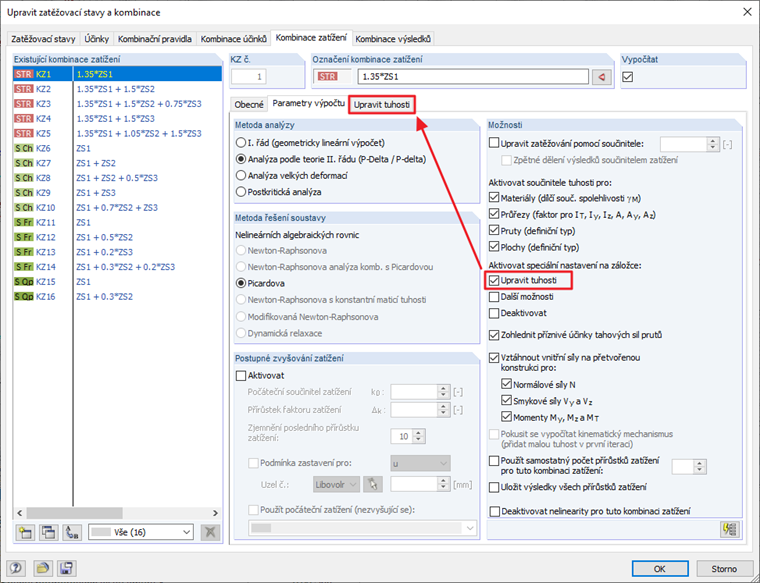Screen dimensions: 760x583
Task: Toggle the Vypočítat checkbox
Action: (x=628, y=77)
